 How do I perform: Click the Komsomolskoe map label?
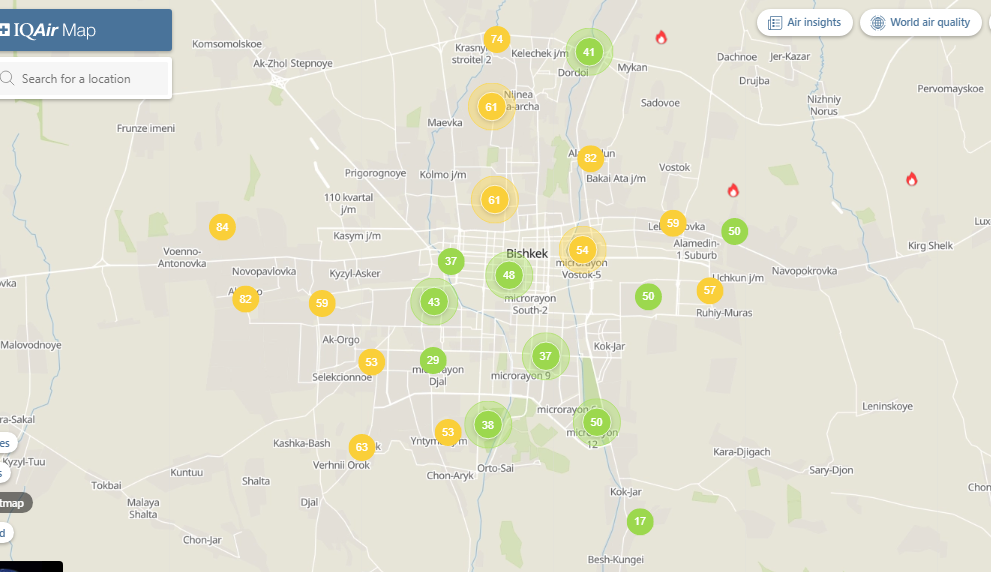click(x=227, y=44)
